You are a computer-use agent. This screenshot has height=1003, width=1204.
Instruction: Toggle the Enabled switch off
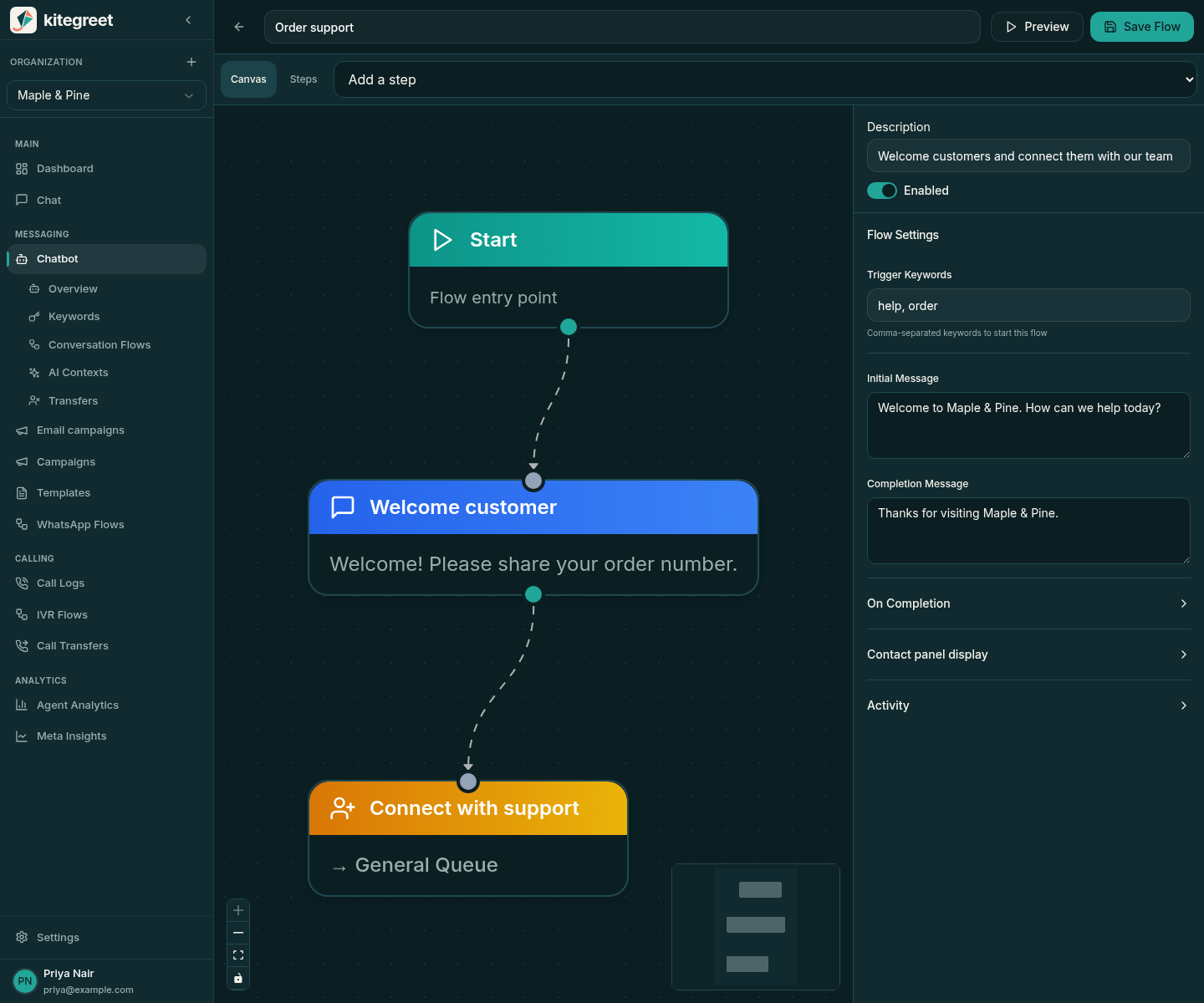tap(882, 191)
